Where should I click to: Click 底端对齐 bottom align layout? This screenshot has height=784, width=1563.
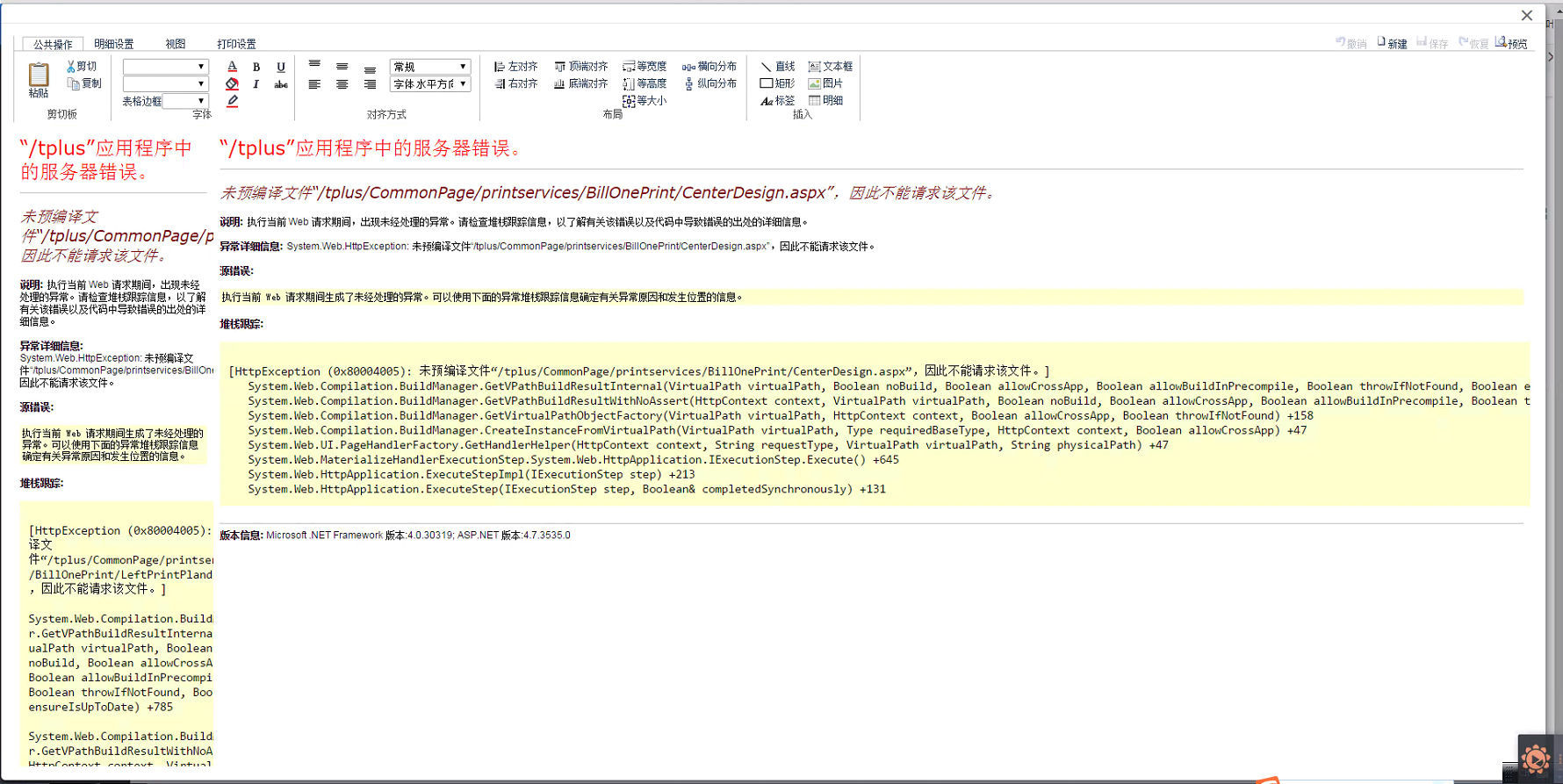click(x=581, y=83)
